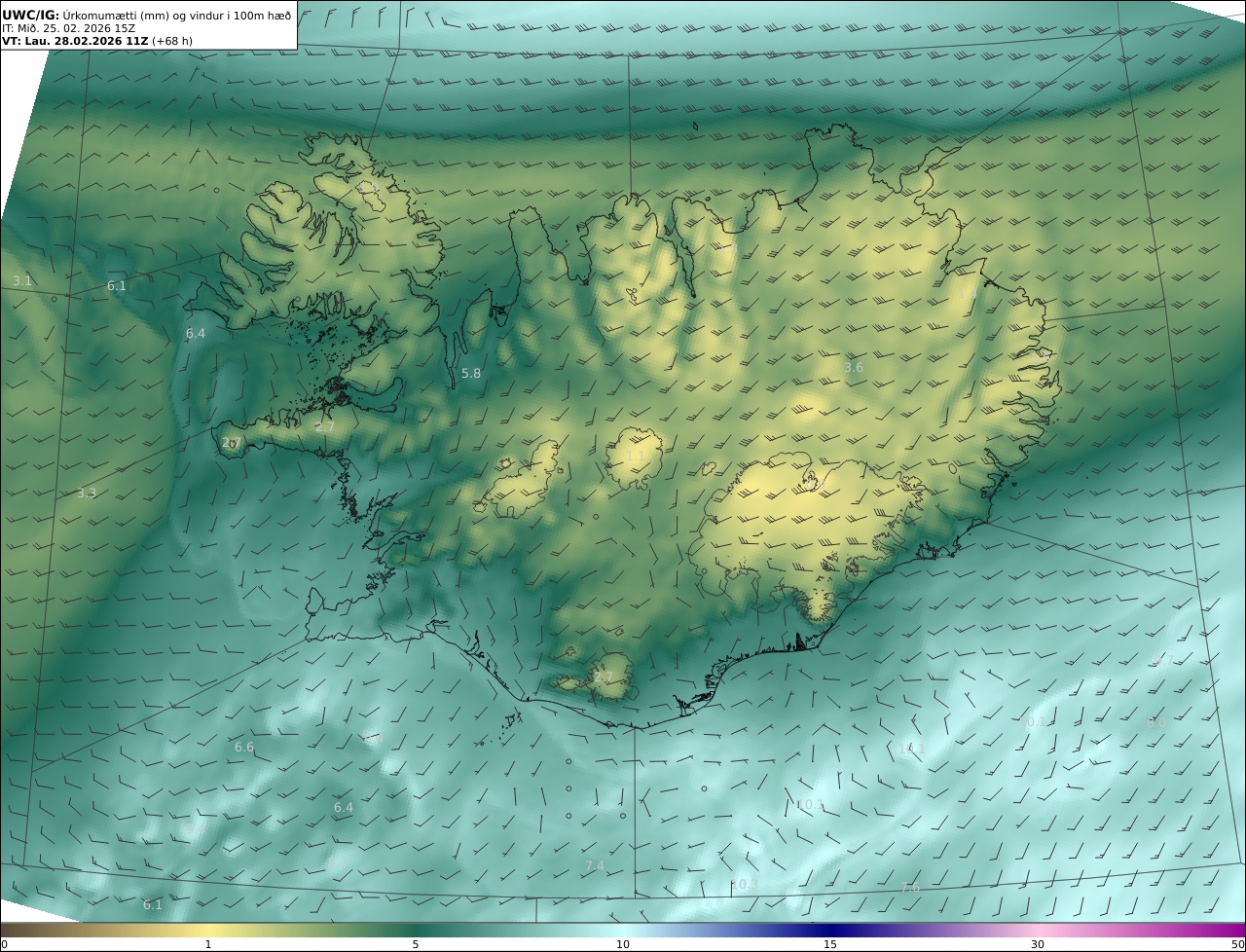Click the 15 tick on the colorbar

point(830,944)
